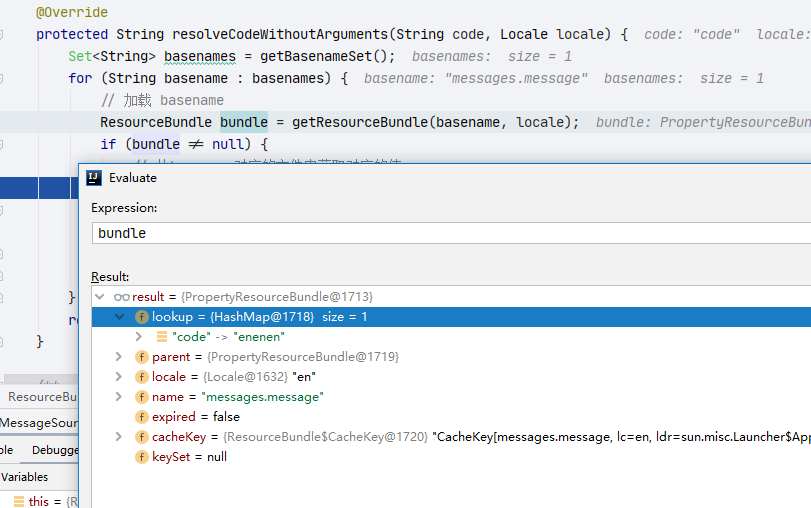The width and height of the screenshot is (811, 508).
Task: Click the field icon beside lookup
Action: (x=141, y=317)
